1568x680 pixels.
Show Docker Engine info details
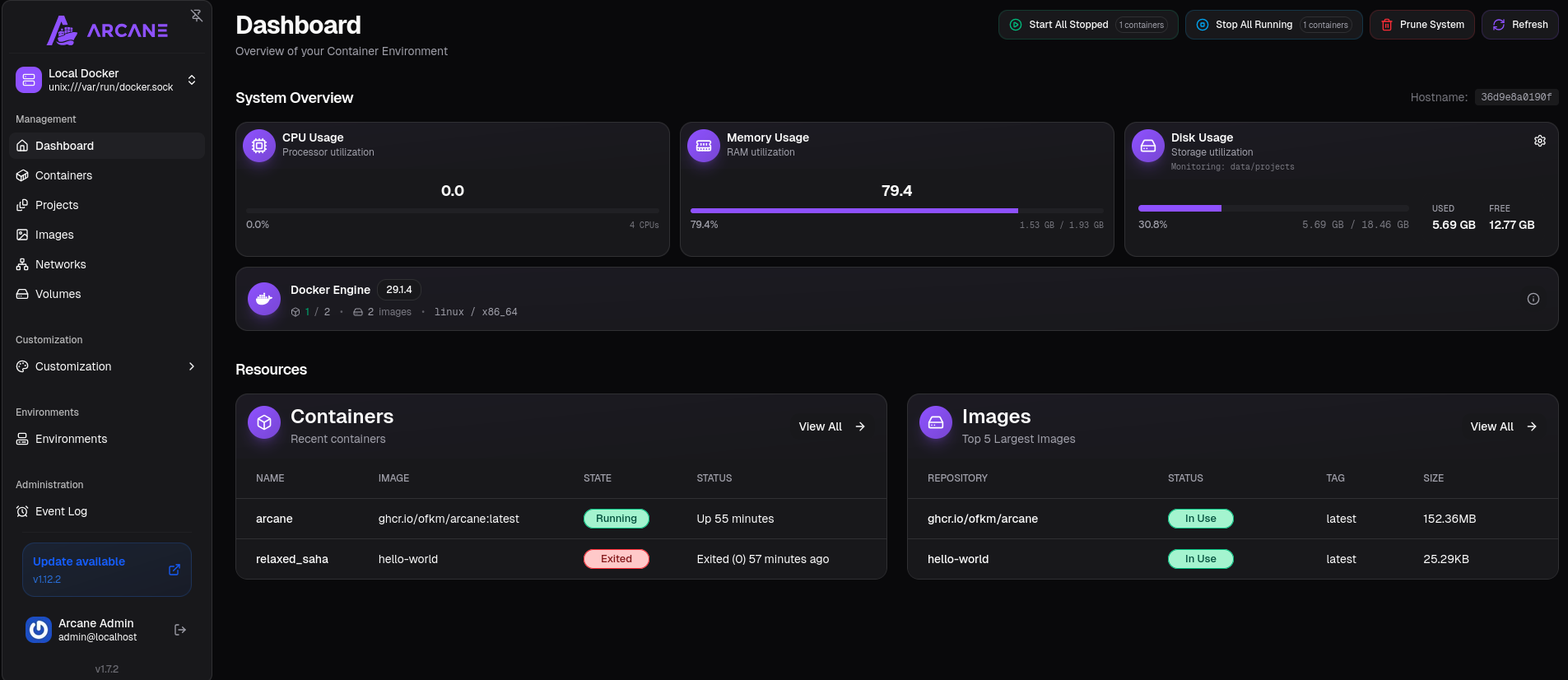(1533, 299)
